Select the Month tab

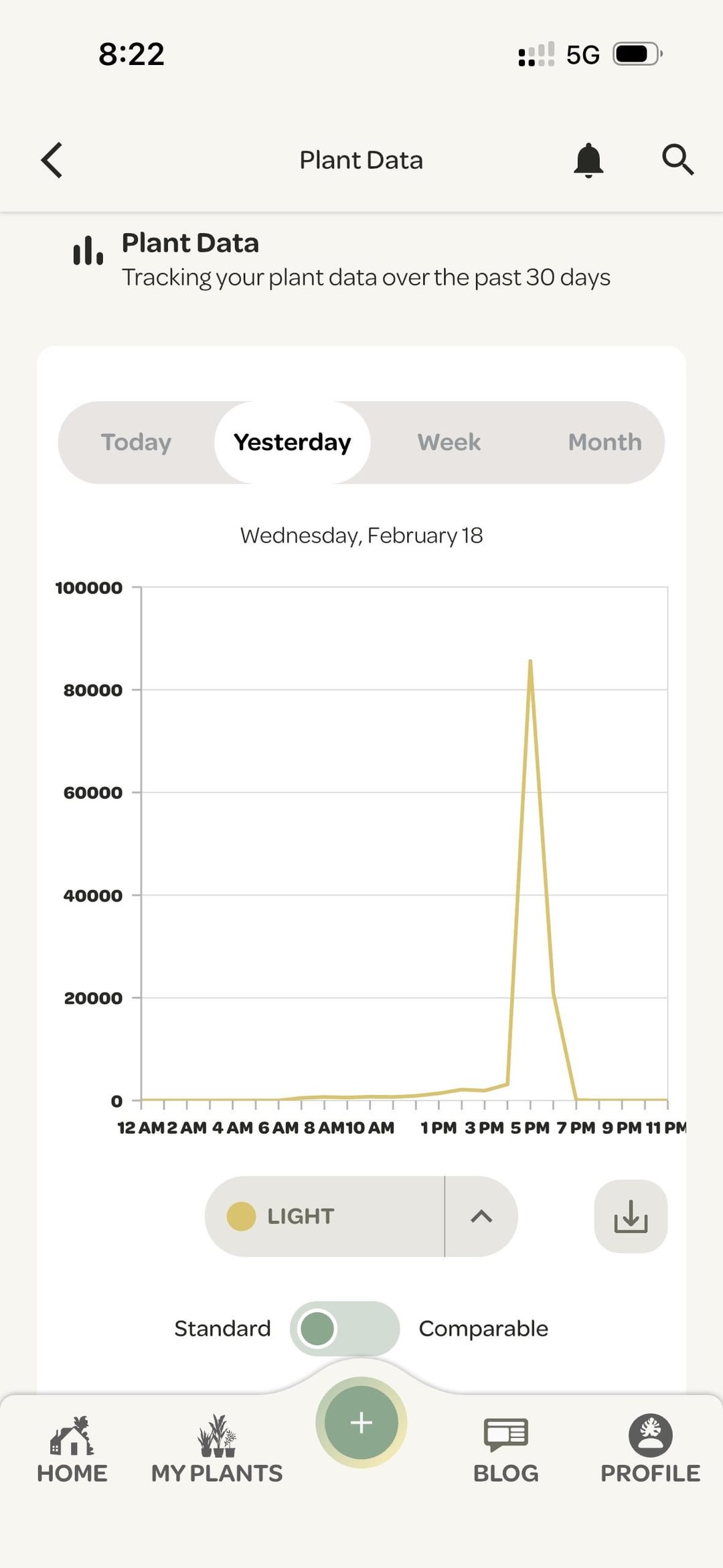point(605,442)
